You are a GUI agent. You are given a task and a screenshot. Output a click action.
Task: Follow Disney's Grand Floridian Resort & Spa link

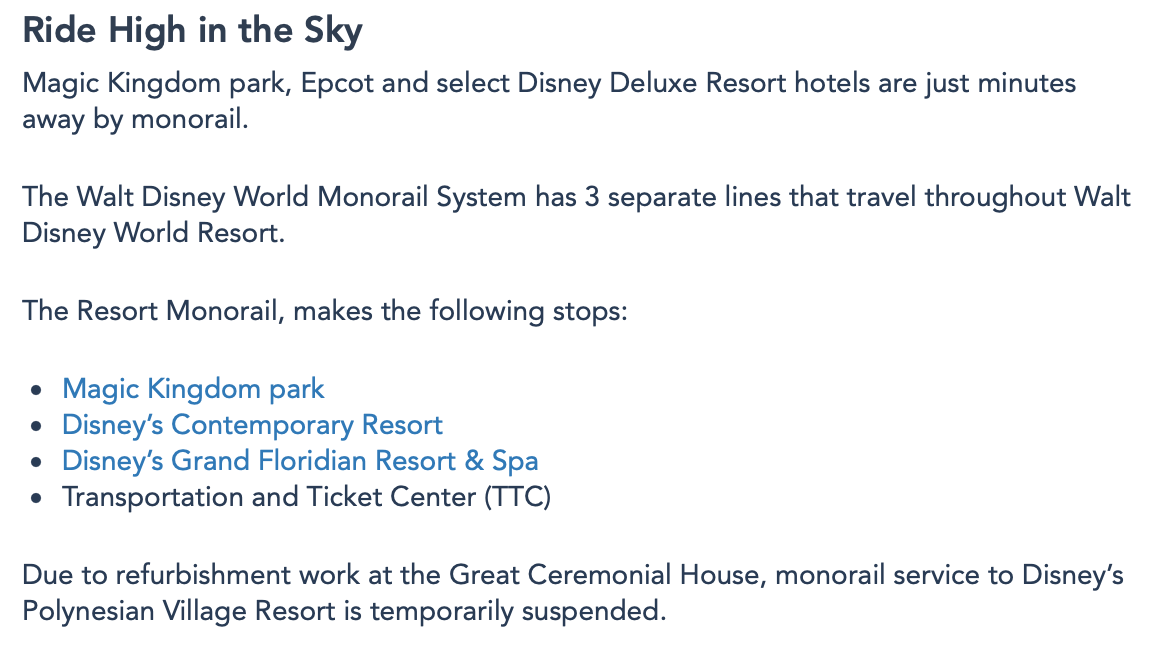click(300, 461)
